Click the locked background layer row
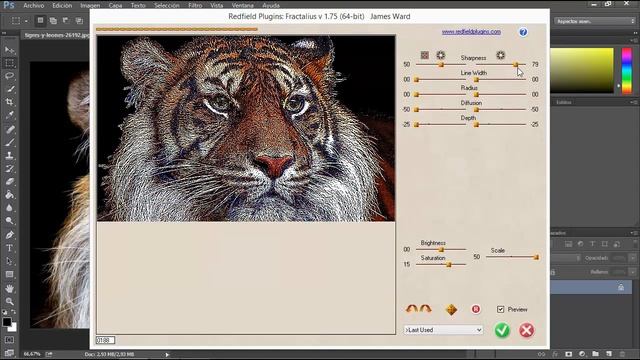This screenshot has width=640, height=360. point(591,287)
